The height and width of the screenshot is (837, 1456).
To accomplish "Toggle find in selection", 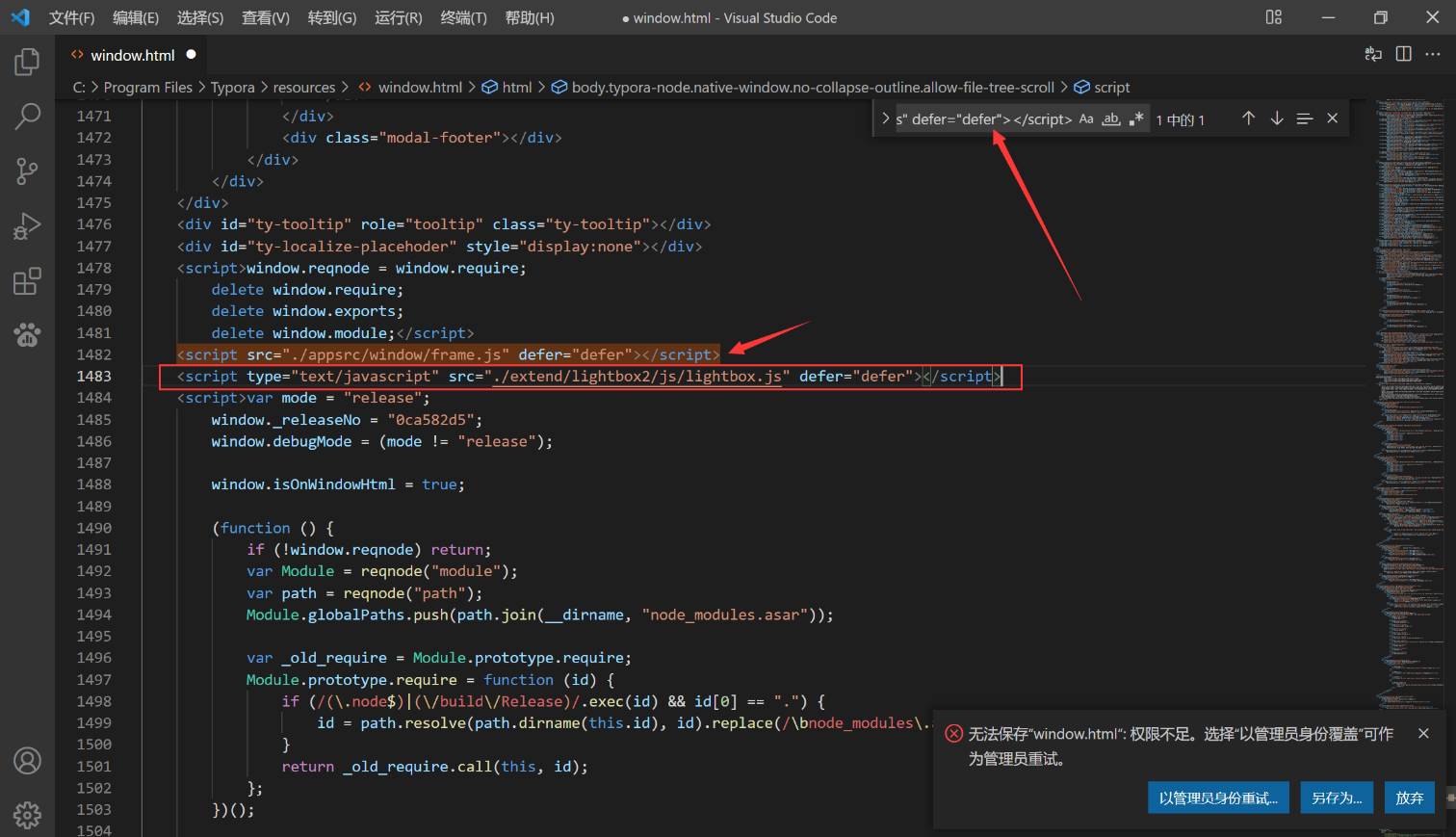I will (1305, 118).
